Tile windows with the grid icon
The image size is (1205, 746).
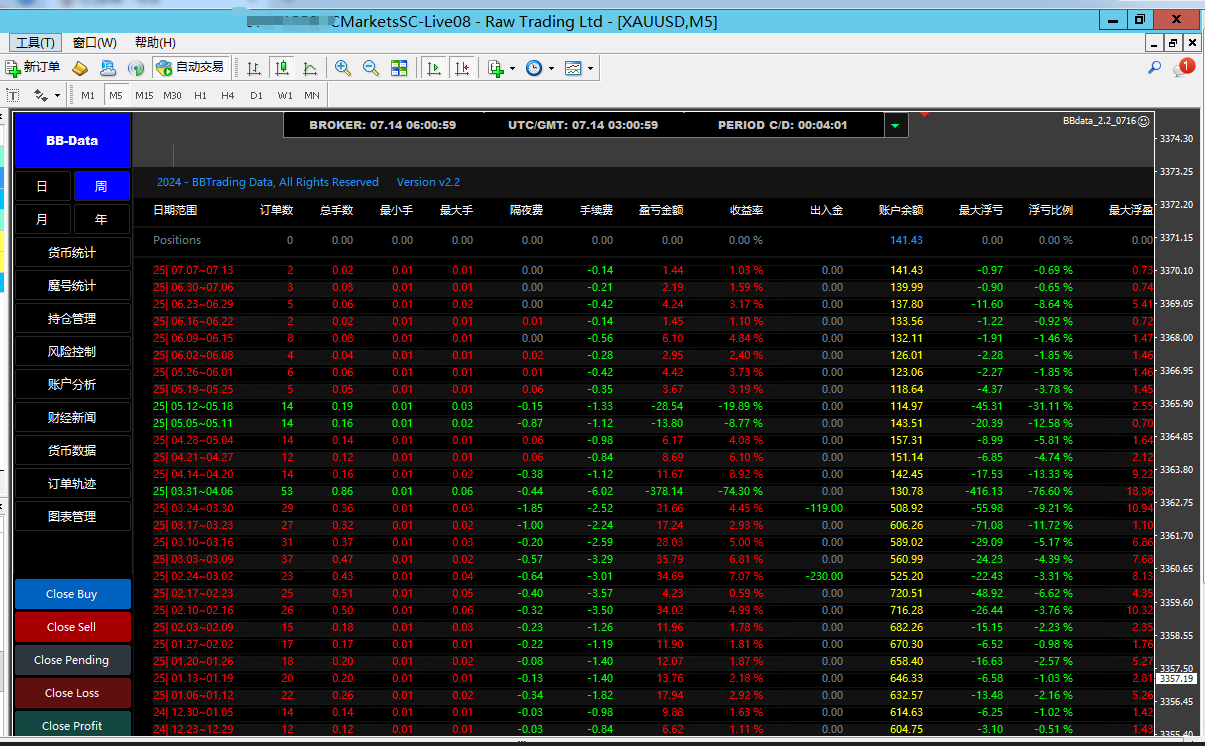399,68
